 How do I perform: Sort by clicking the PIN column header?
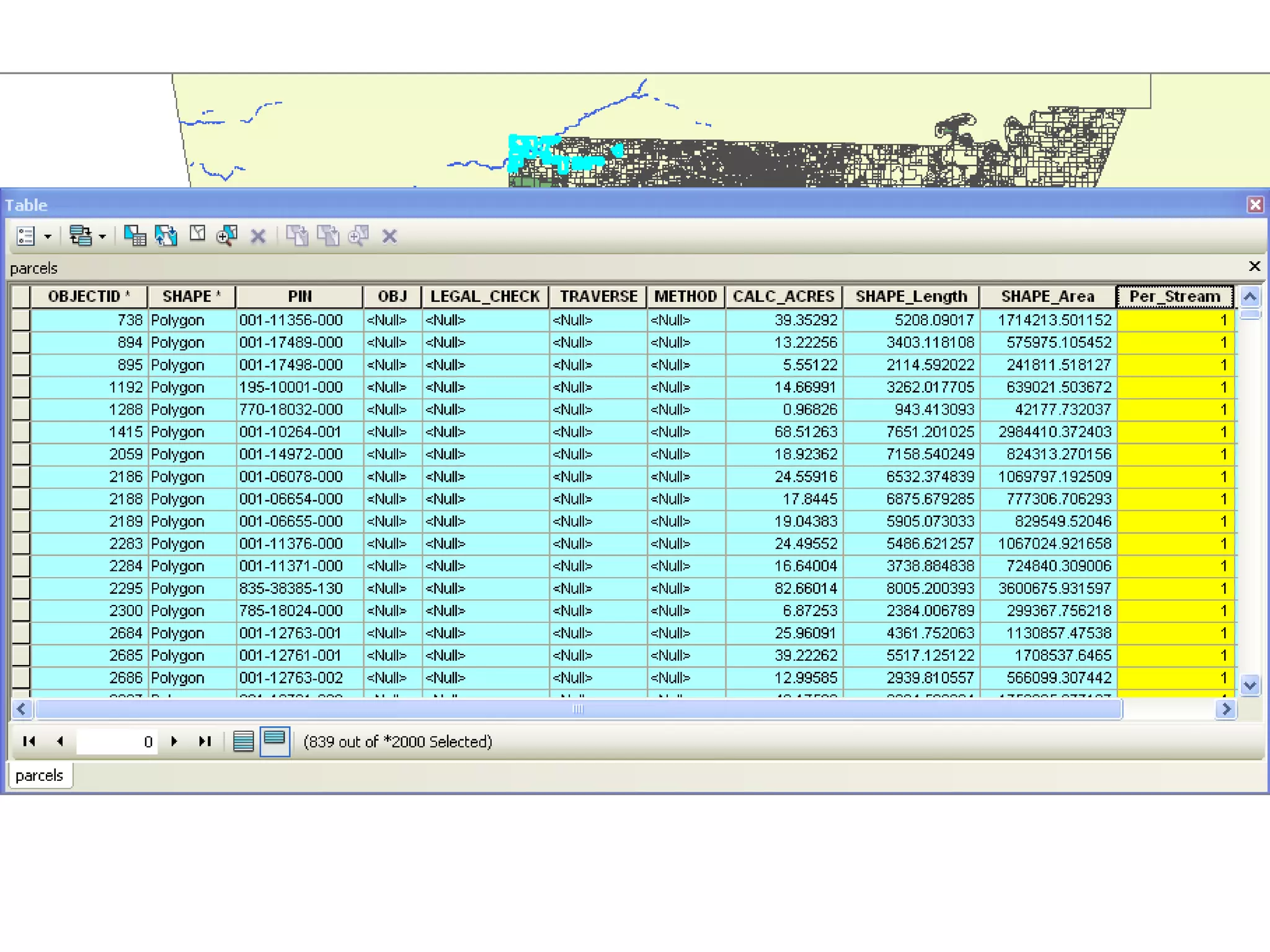tap(300, 296)
